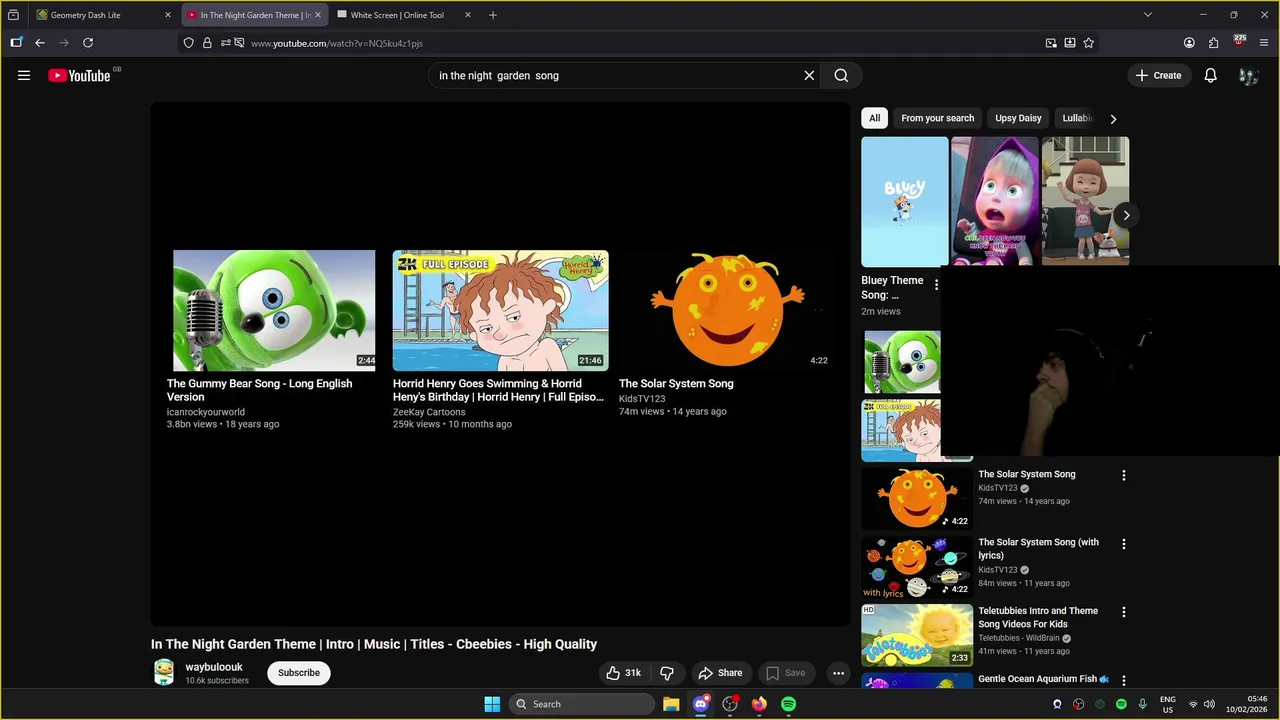
Task: Show more filter chips with the arrow
Action: point(1113,118)
